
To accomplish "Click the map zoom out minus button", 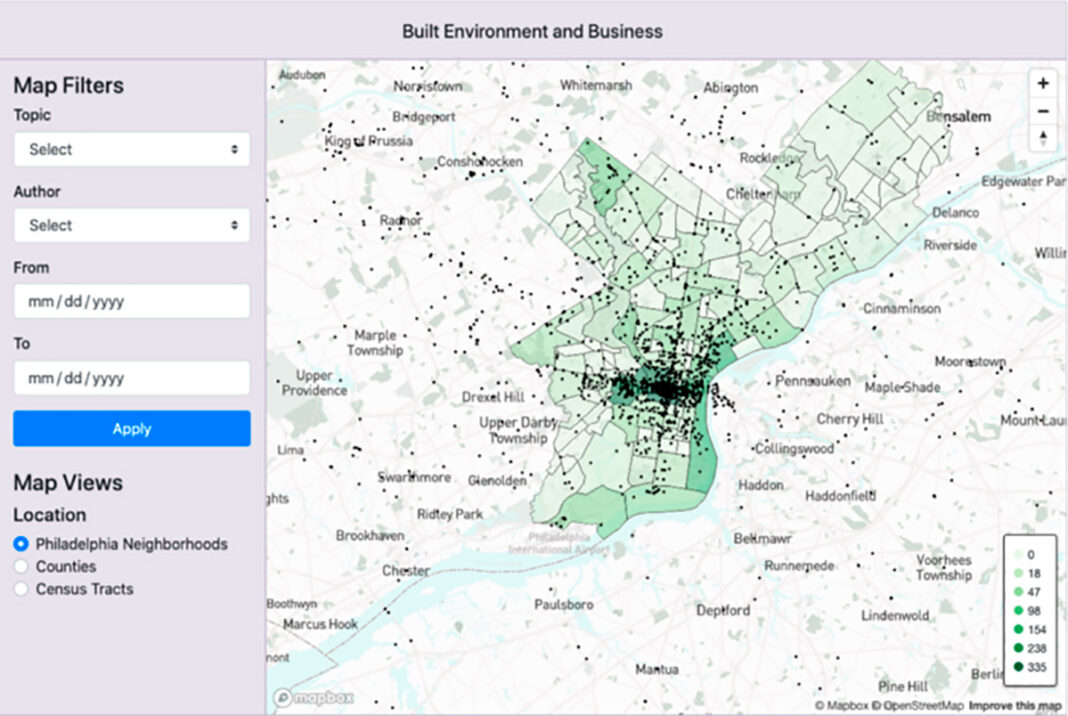I will coord(1043,111).
